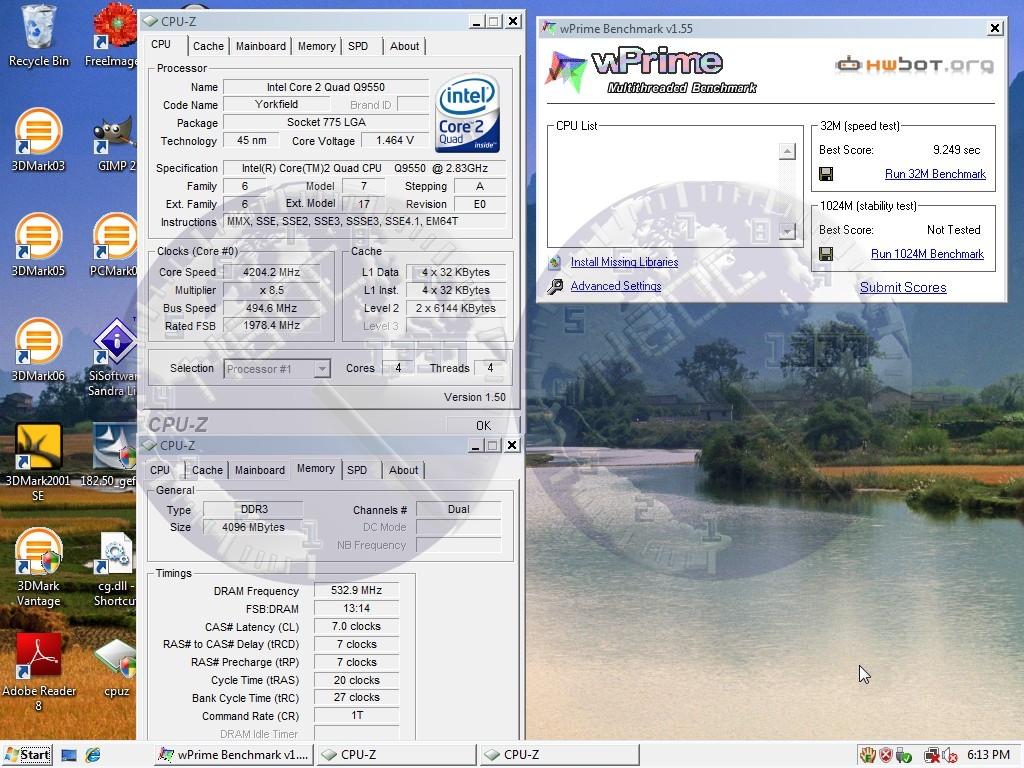Close the wPrime Benchmark window
This screenshot has height=768, width=1024.
(x=995, y=28)
